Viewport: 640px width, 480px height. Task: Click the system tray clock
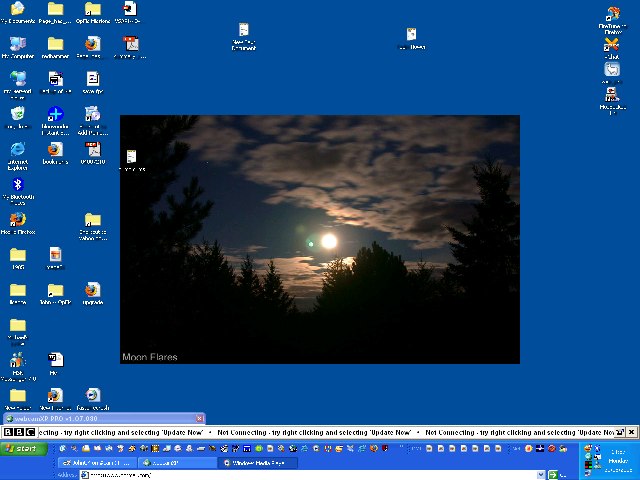[x=618, y=461]
